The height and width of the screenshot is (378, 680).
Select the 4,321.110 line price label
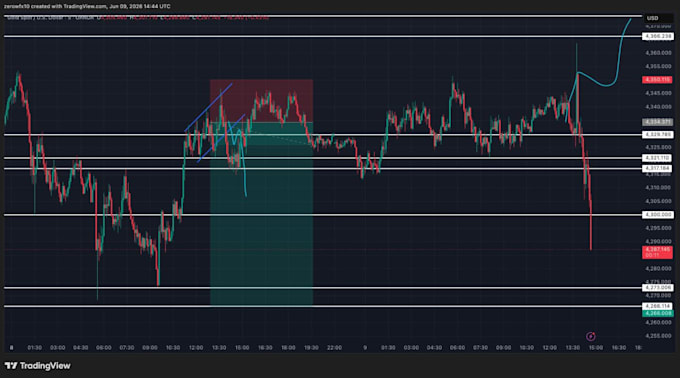657,158
